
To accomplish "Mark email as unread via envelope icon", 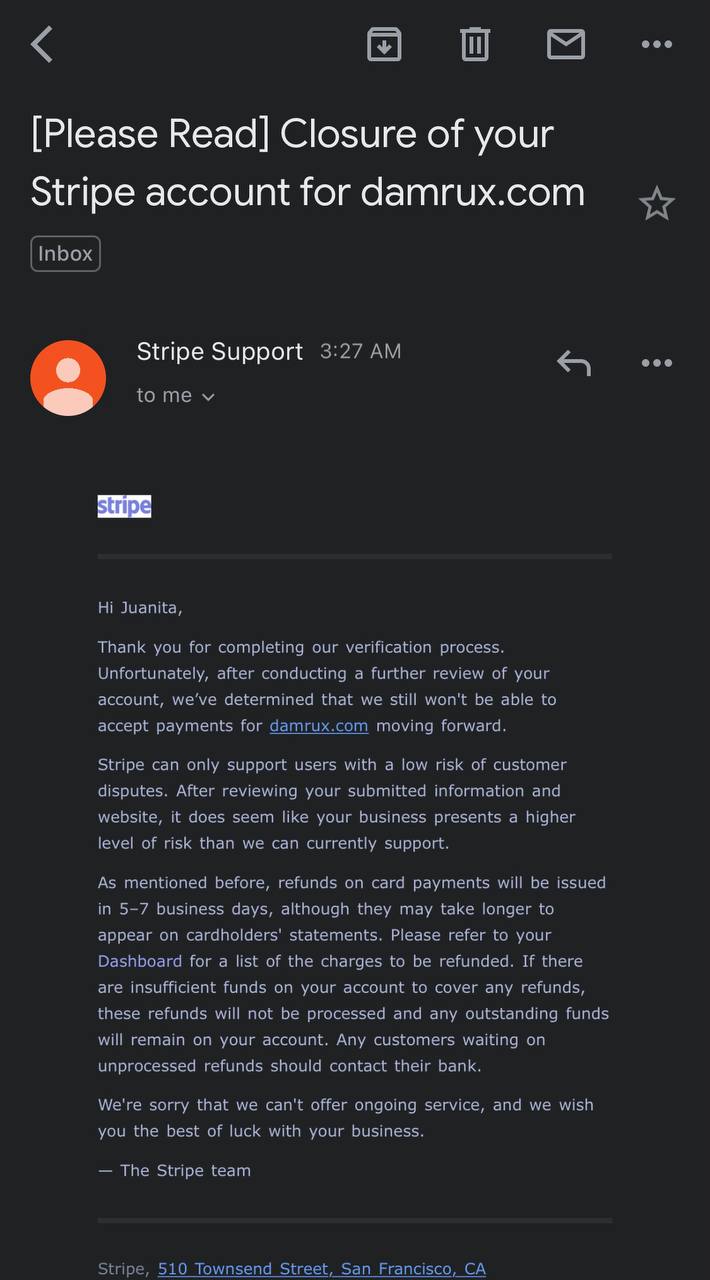I will (x=565, y=44).
